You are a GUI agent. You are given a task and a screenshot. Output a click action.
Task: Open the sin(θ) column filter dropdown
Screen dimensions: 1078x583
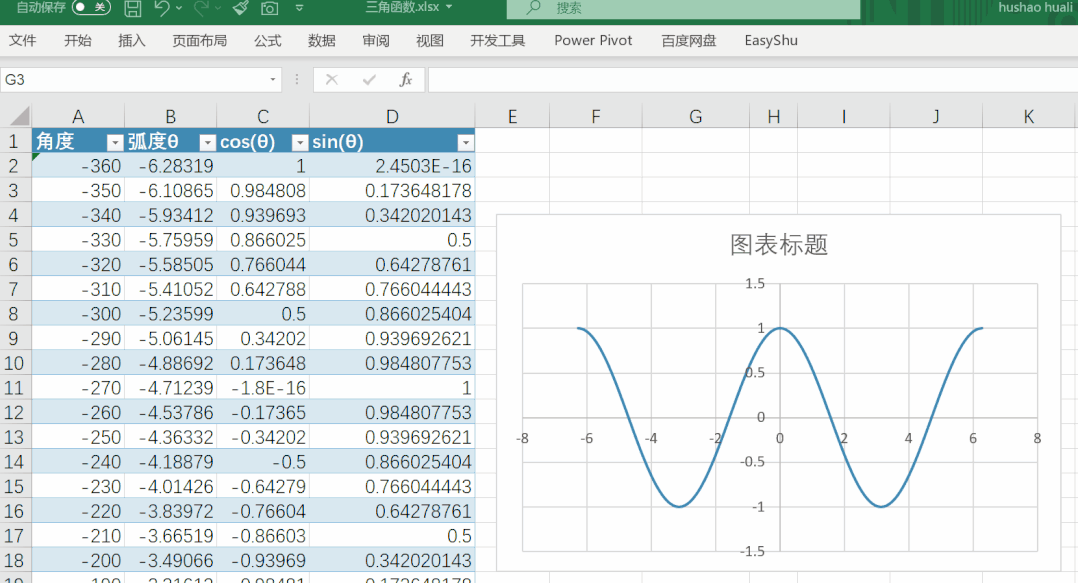(x=465, y=142)
